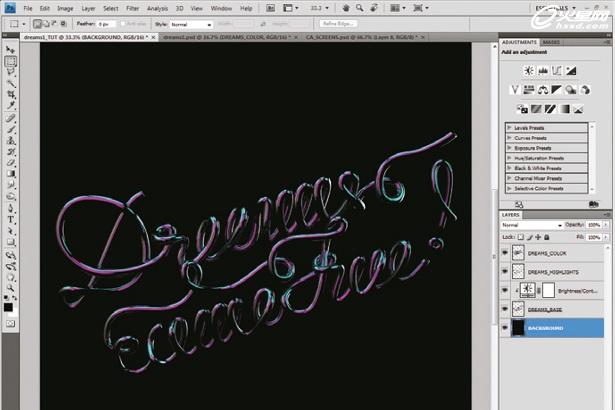Add a Photo Filter adjustment
Screen dimensions: 615x410
point(571,90)
